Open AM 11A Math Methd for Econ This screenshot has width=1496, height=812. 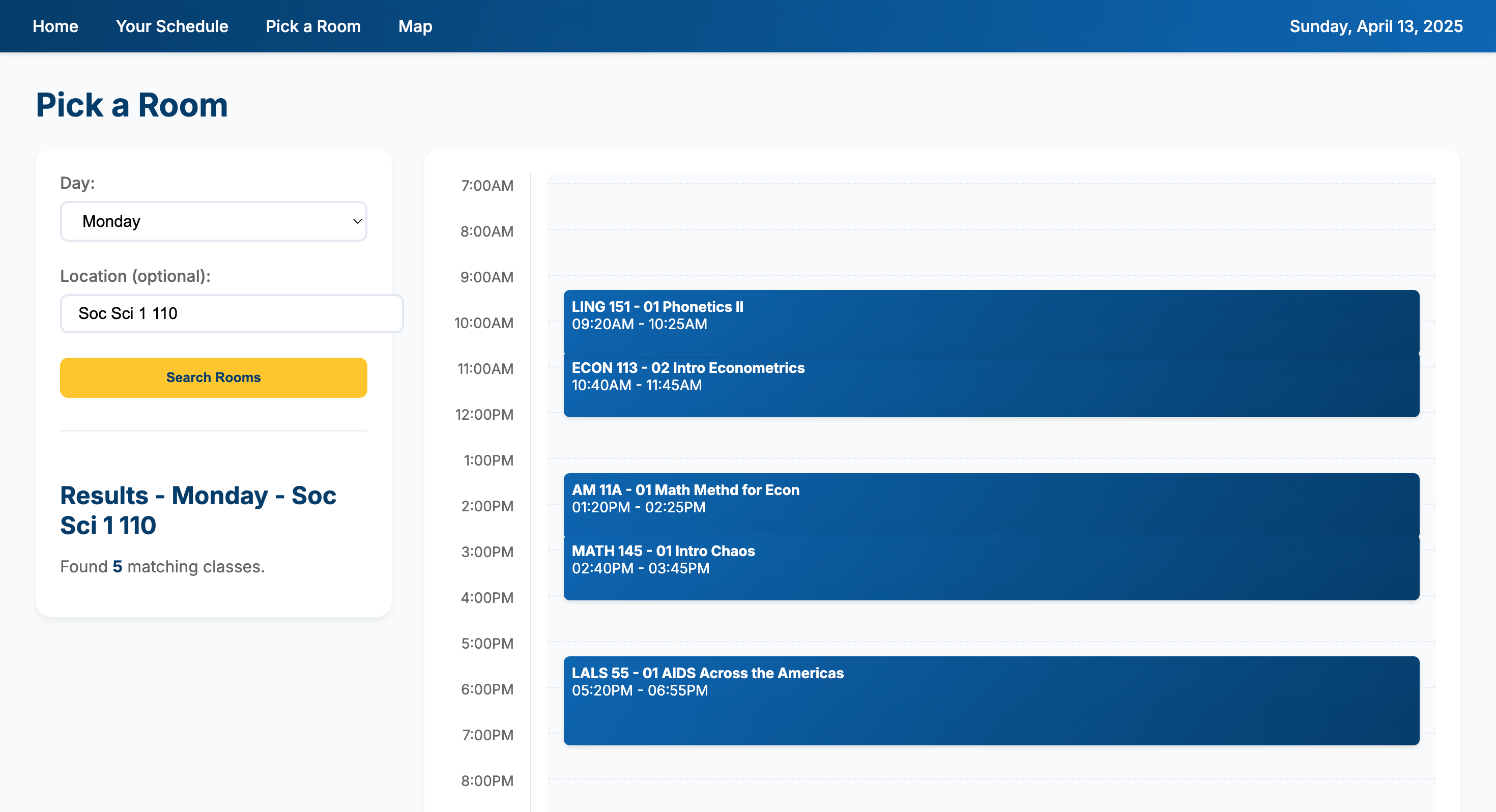click(991, 503)
